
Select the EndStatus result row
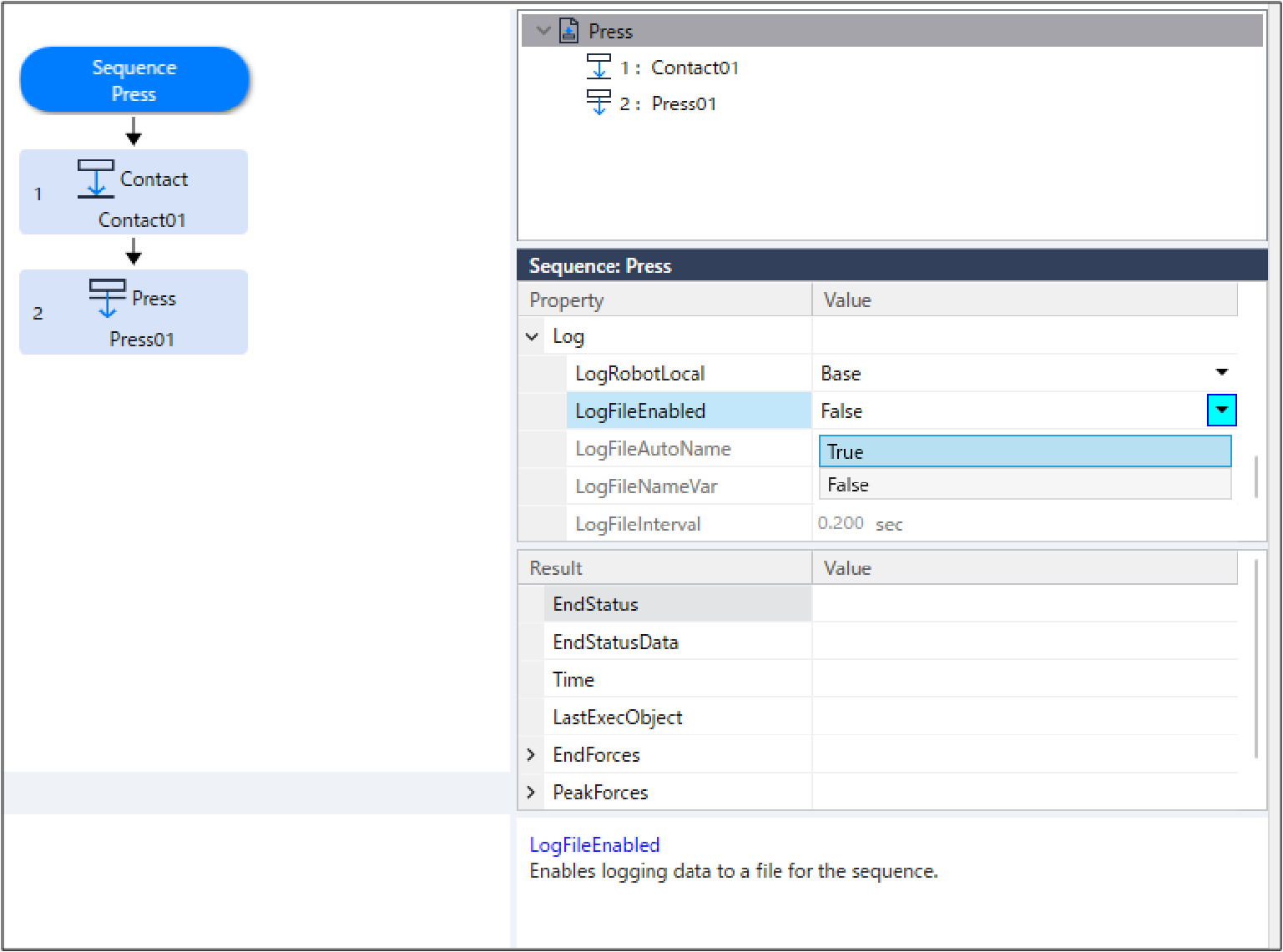594,604
